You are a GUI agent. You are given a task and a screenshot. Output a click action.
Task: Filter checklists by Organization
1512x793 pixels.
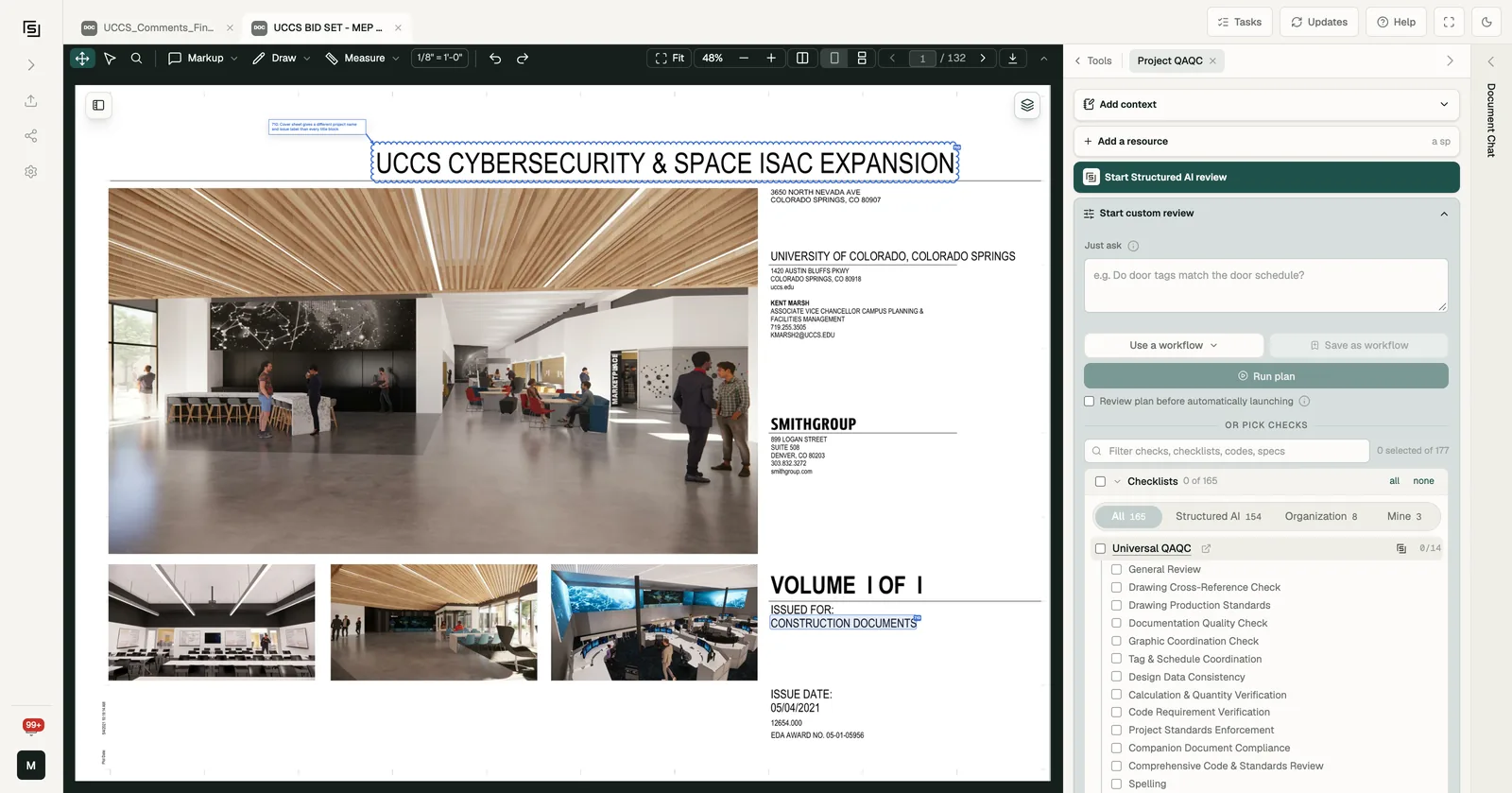(1321, 517)
